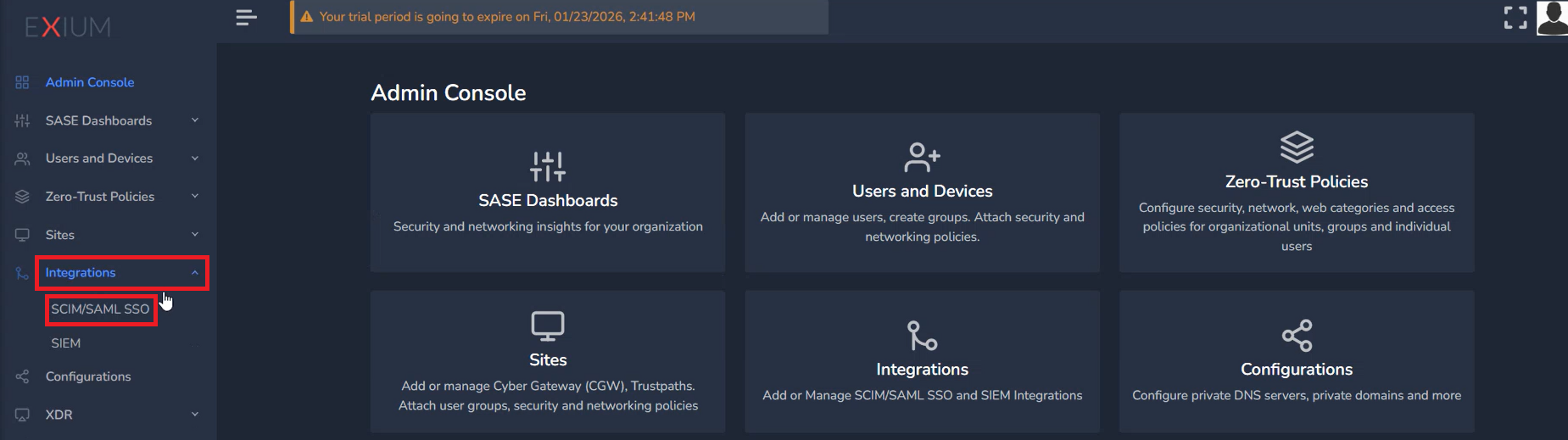The image size is (1568, 440).
Task: Click the Admin Console page heading
Action: [449, 93]
